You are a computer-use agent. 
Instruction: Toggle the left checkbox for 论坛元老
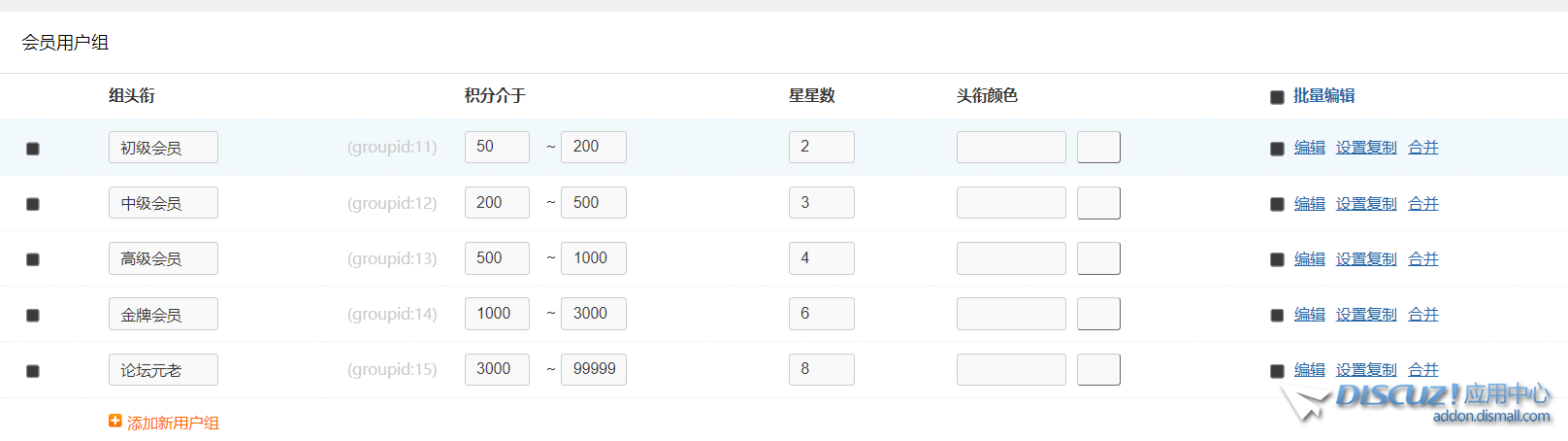coord(33,371)
